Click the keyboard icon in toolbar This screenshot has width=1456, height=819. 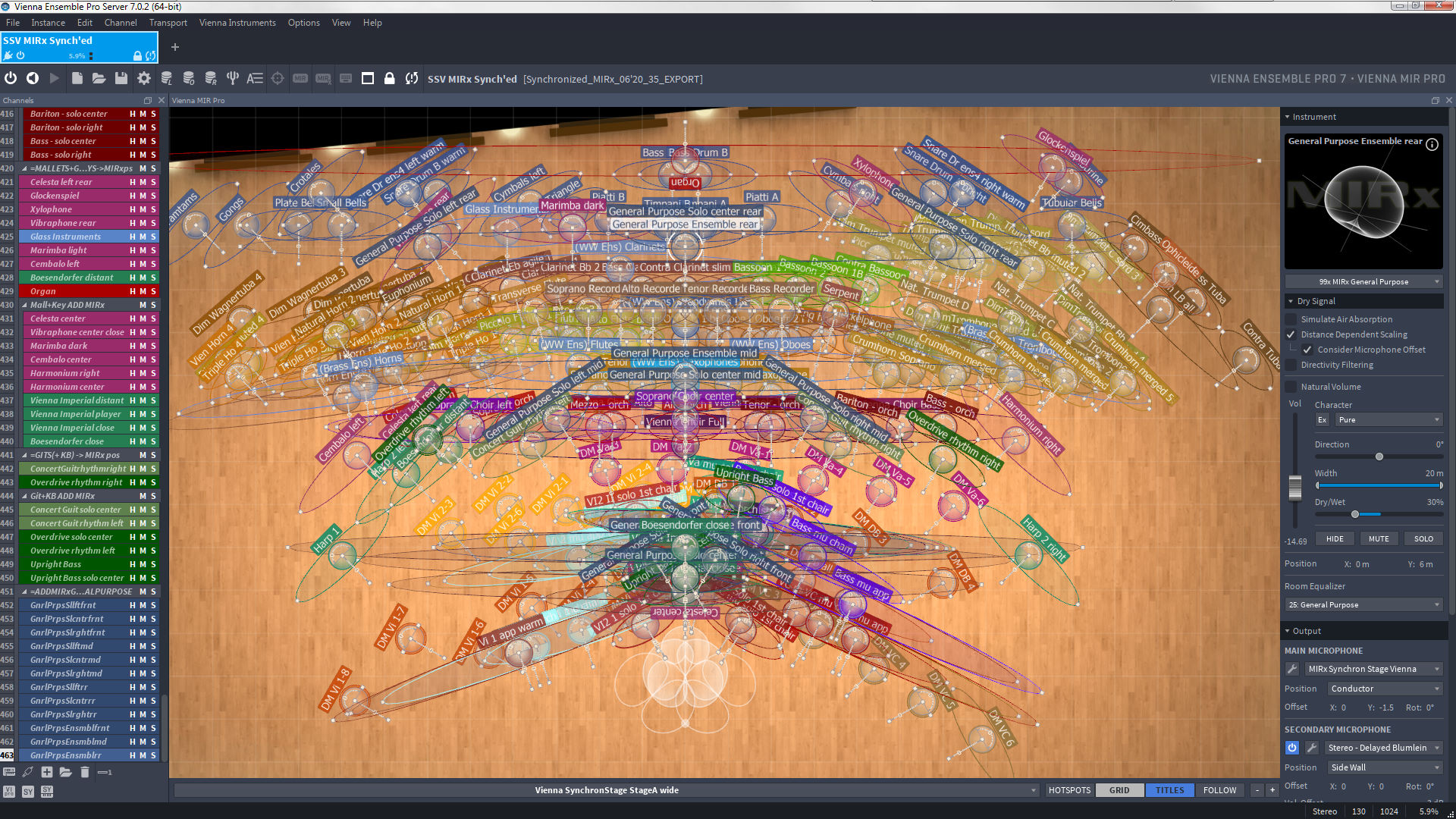tap(346, 78)
